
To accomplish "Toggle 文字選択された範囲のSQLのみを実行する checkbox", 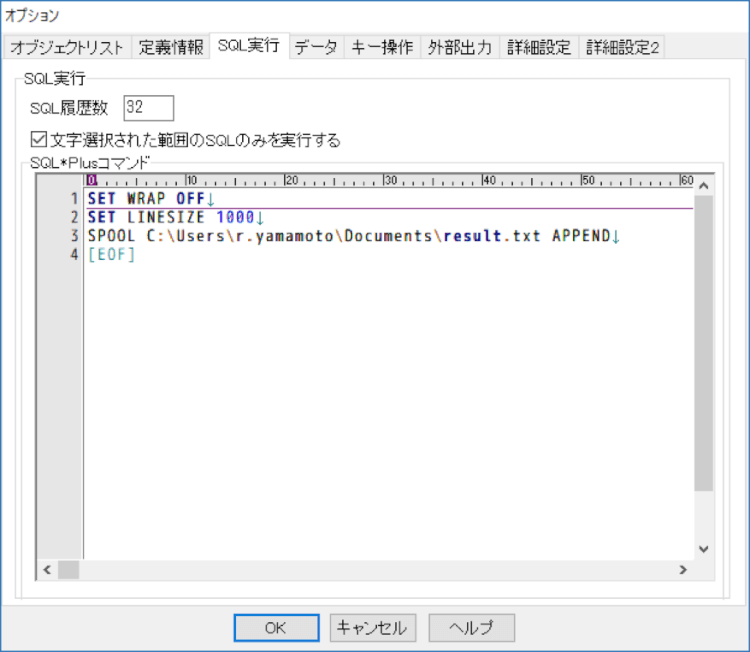I will click(x=39, y=140).
